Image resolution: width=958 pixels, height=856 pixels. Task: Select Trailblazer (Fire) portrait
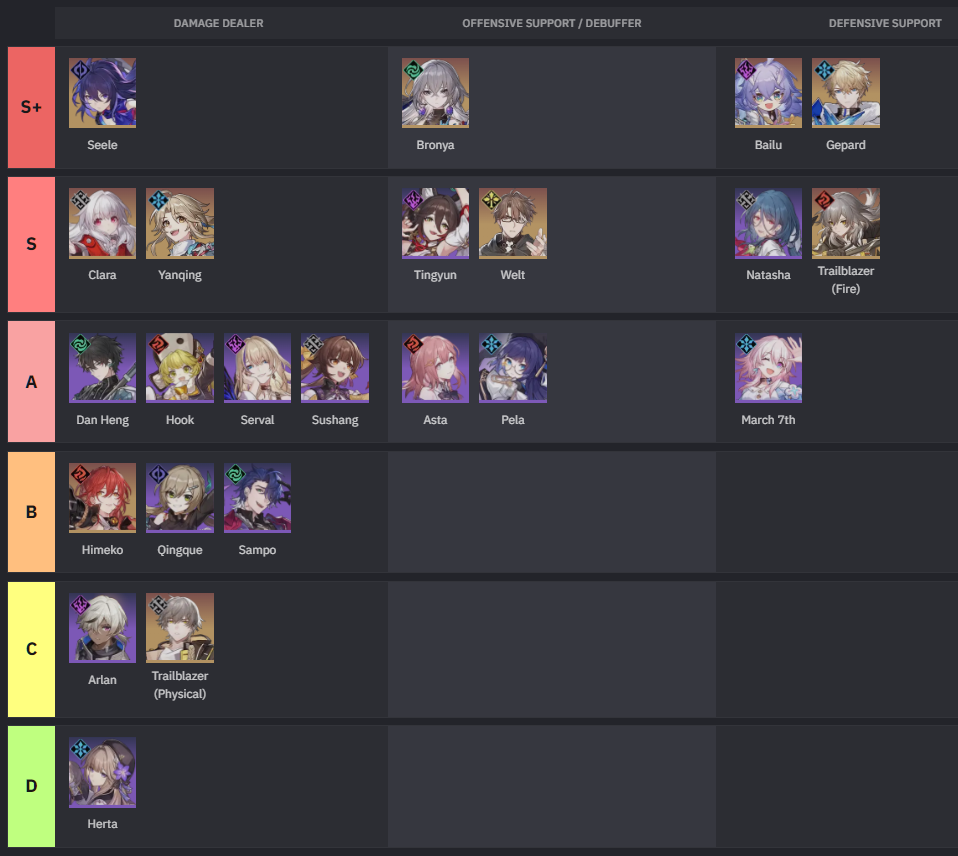click(x=846, y=223)
